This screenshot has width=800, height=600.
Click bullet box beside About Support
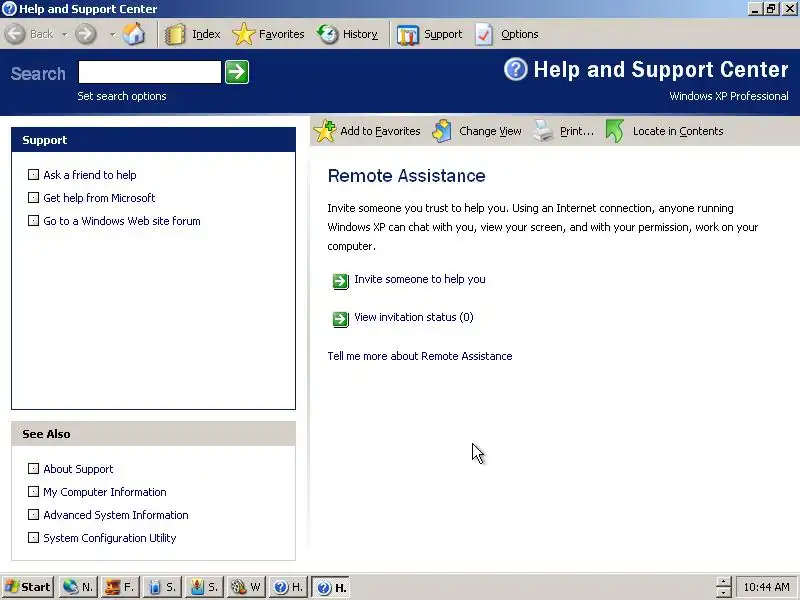pos(33,468)
